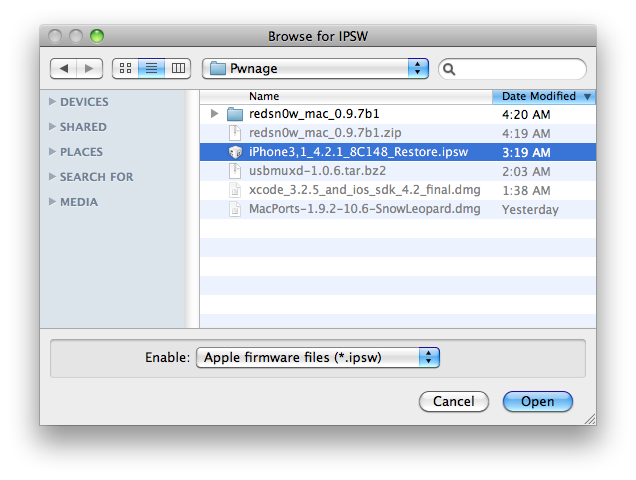Image resolution: width=636 pixels, height=480 pixels.
Task: Click the search magnifier icon
Action: click(449, 69)
